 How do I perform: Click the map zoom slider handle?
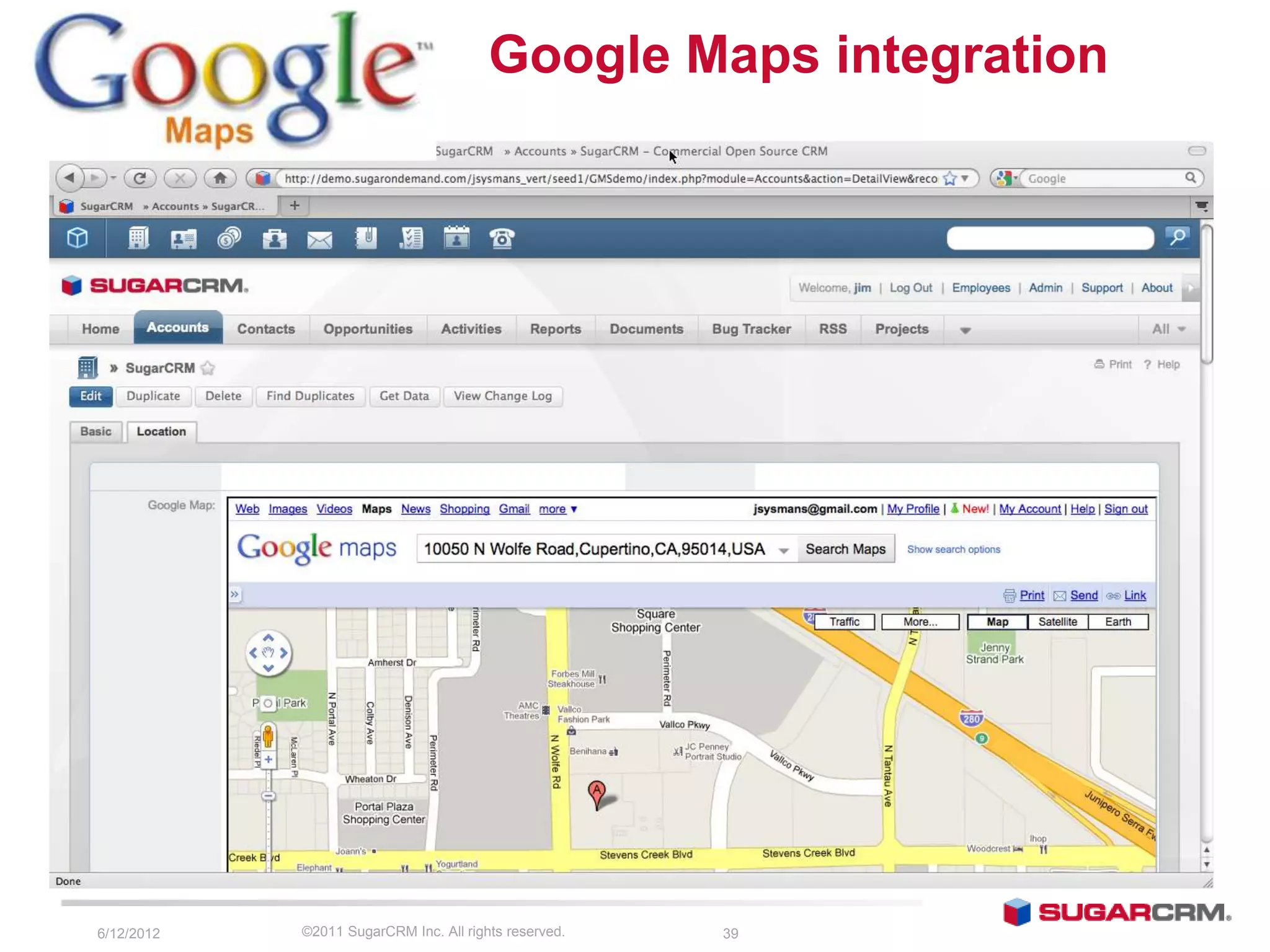coord(268,796)
